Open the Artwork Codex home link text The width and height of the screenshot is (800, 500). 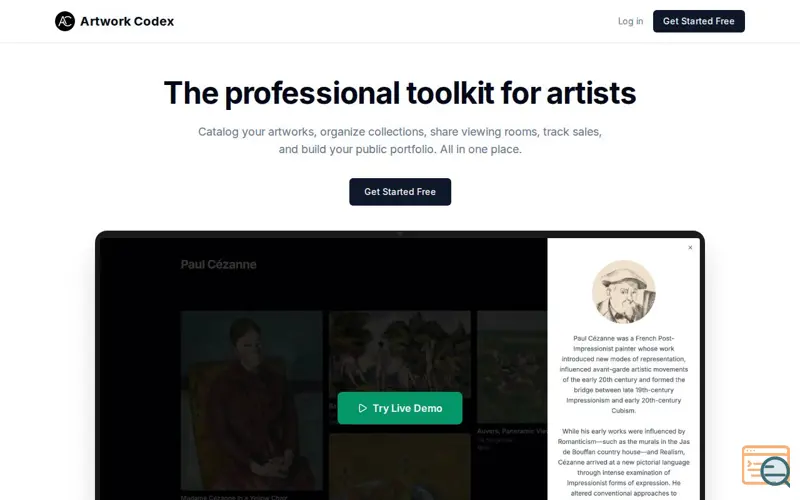click(127, 21)
